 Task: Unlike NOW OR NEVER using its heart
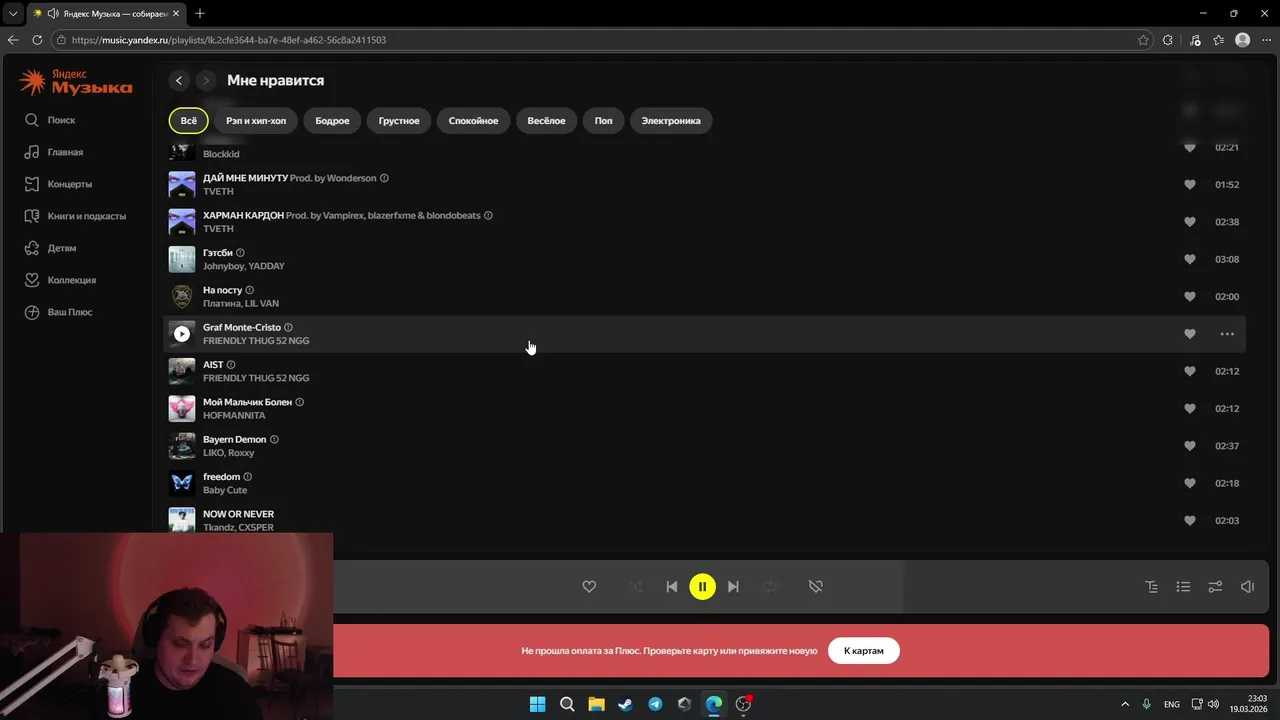1190,521
